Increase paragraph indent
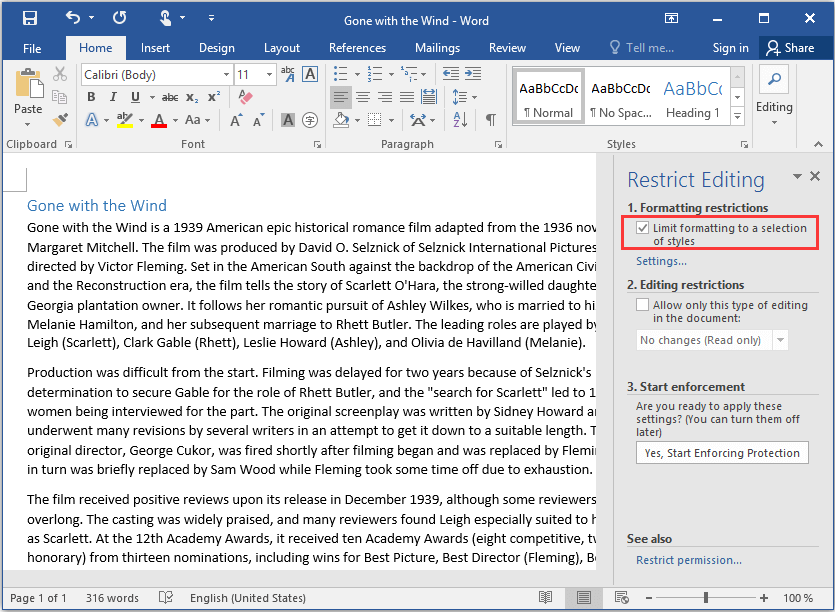 click(x=473, y=74)
